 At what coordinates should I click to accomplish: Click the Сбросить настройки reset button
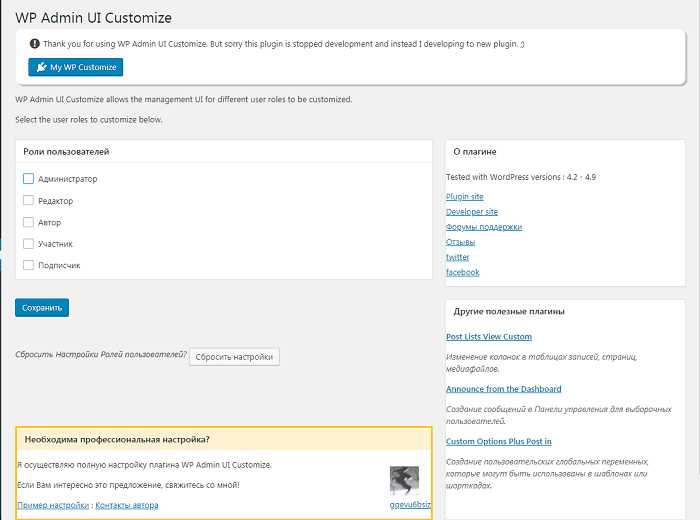coord(234,357)
